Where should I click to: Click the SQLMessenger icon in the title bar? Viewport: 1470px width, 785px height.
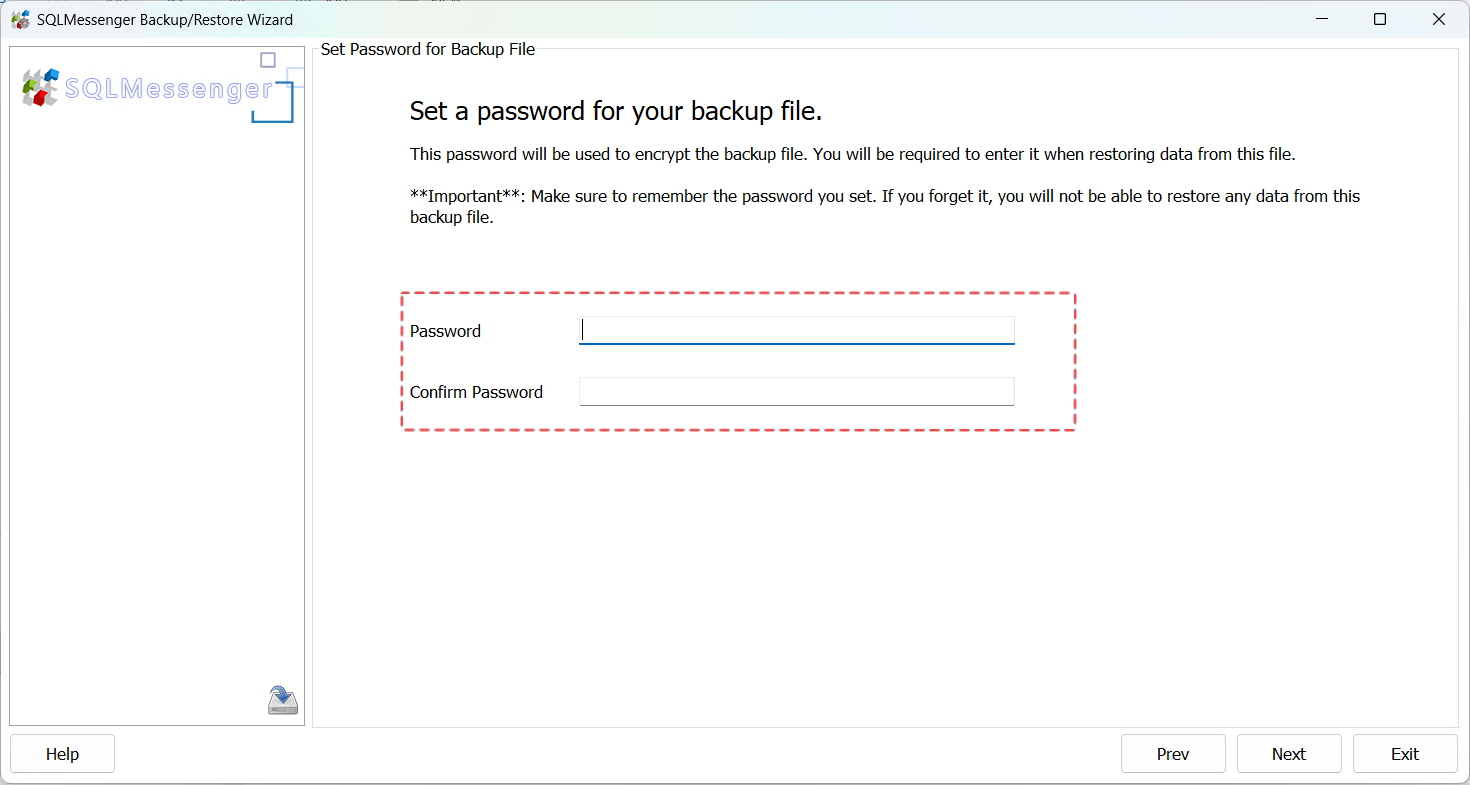pyautogui.click(x=21, y=18)
